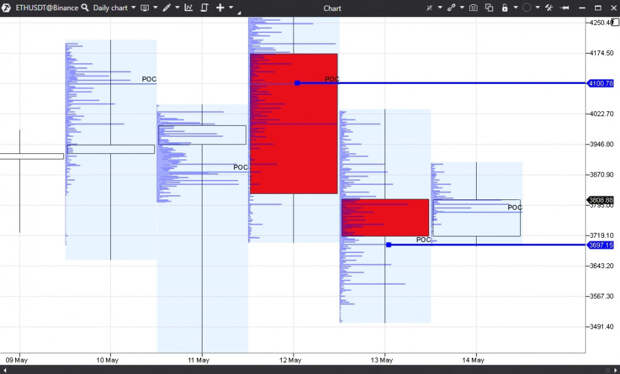Open settings wrench and screwdriver icon

click(x=548, y=8)
